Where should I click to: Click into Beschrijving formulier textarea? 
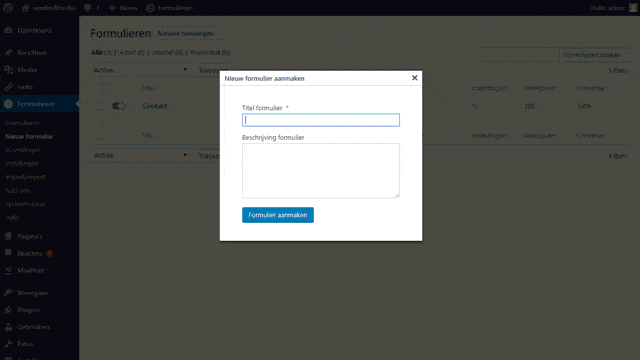click(x=321, y=171)
